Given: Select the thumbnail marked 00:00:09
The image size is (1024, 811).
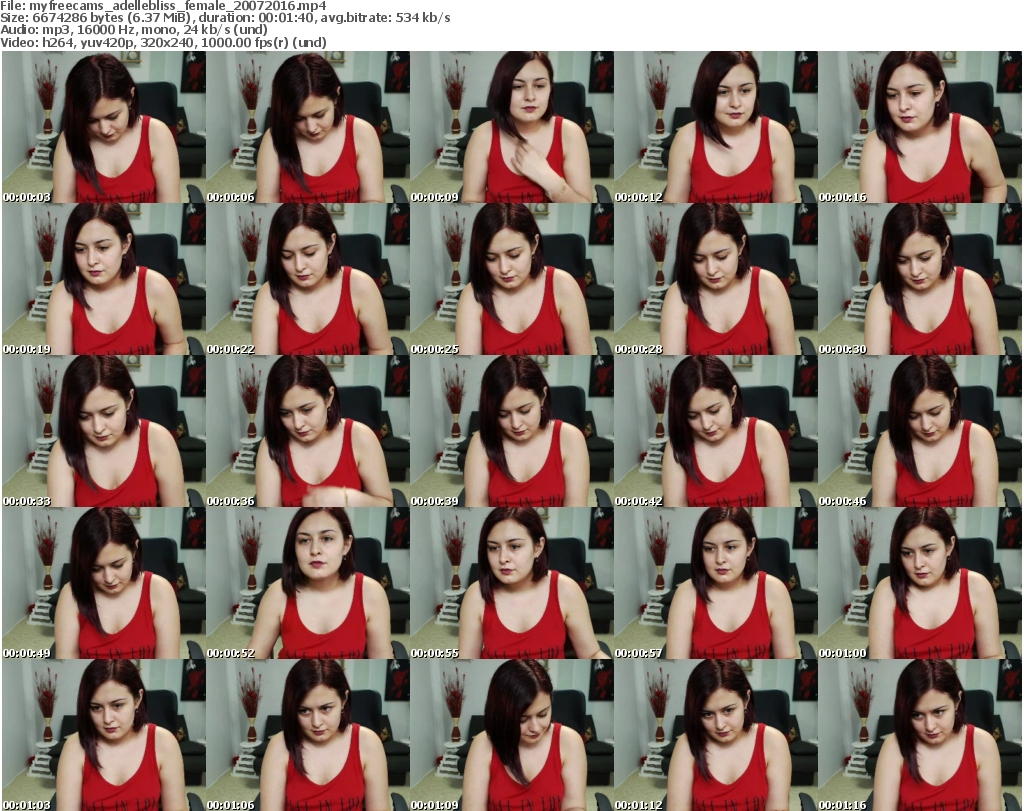Looking at the screenshot, I should click(512, 127).
